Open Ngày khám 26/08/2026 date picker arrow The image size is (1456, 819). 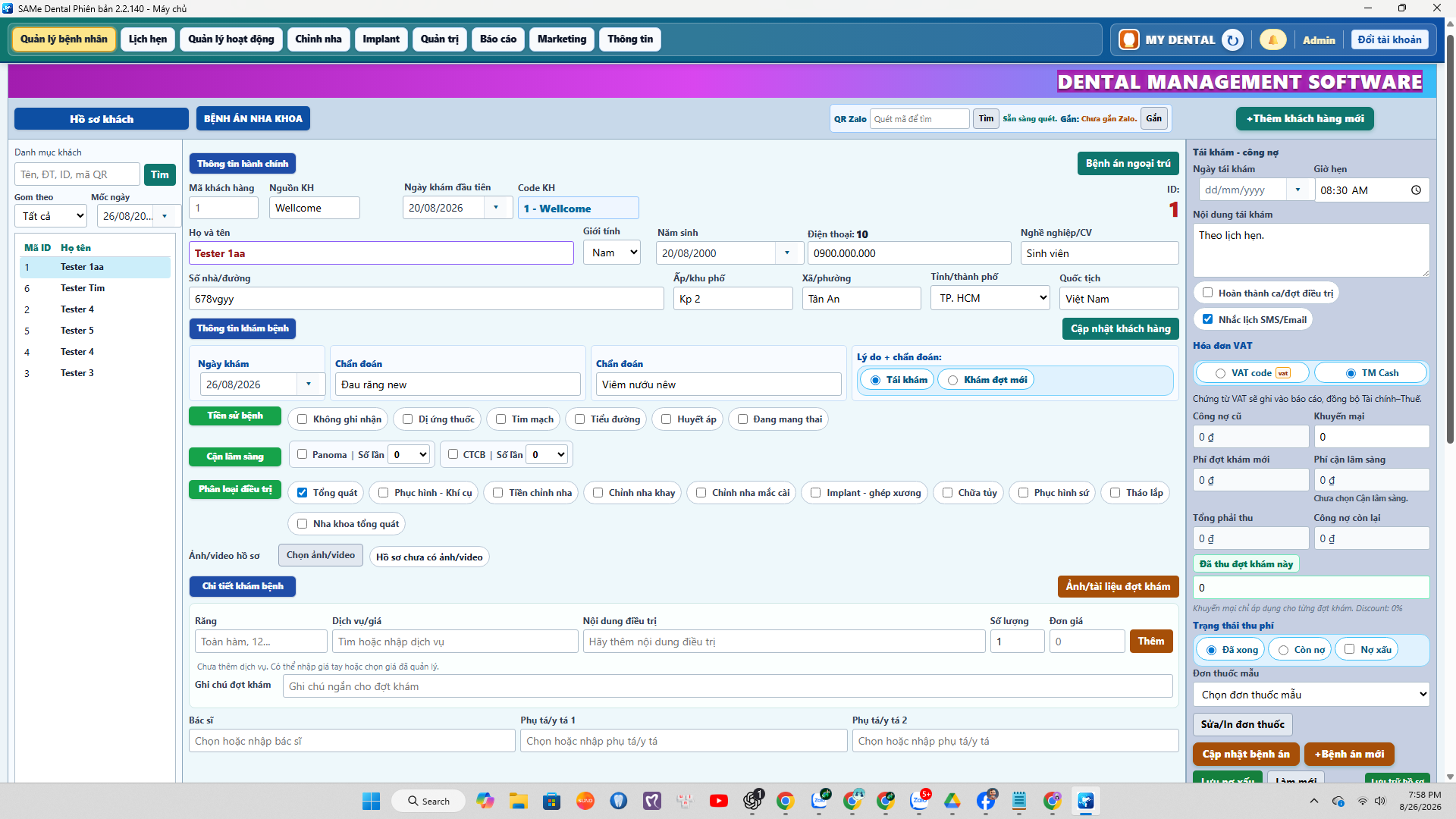309,384
